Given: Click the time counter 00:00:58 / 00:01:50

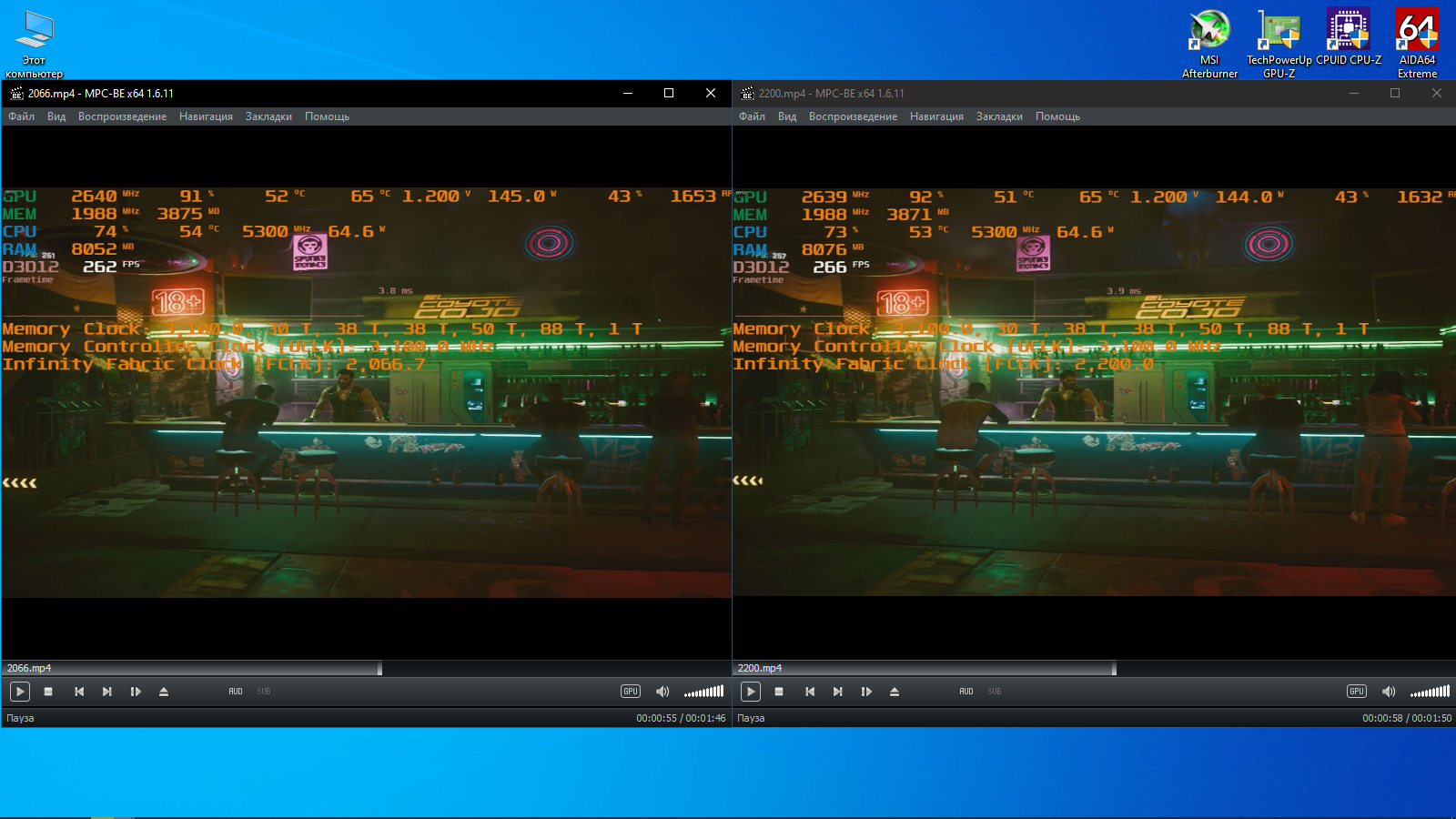Looking at the screenshot, I should click(x=1407, y=718).
